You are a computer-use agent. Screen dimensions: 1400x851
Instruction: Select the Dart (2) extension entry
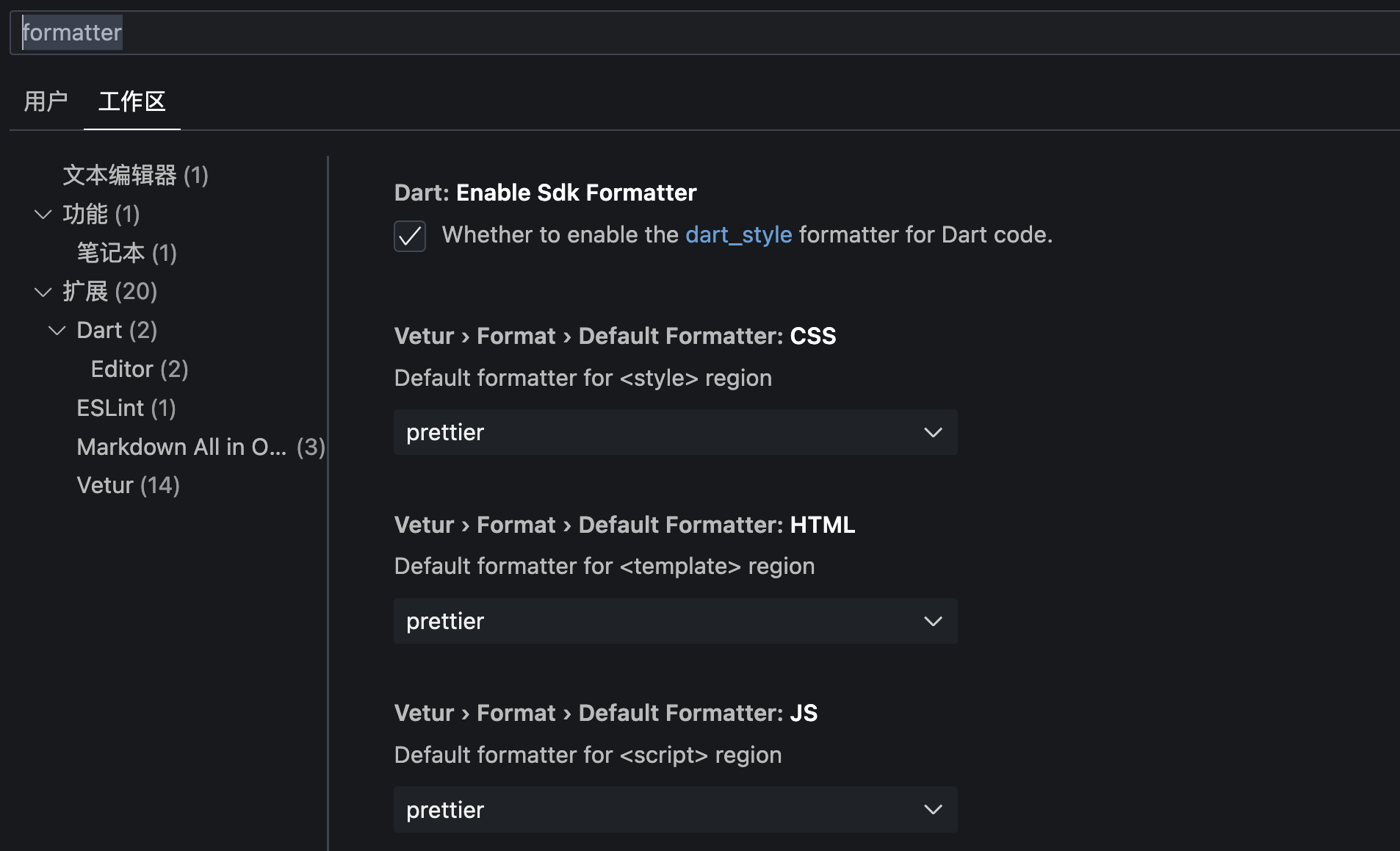pos(117,331)
